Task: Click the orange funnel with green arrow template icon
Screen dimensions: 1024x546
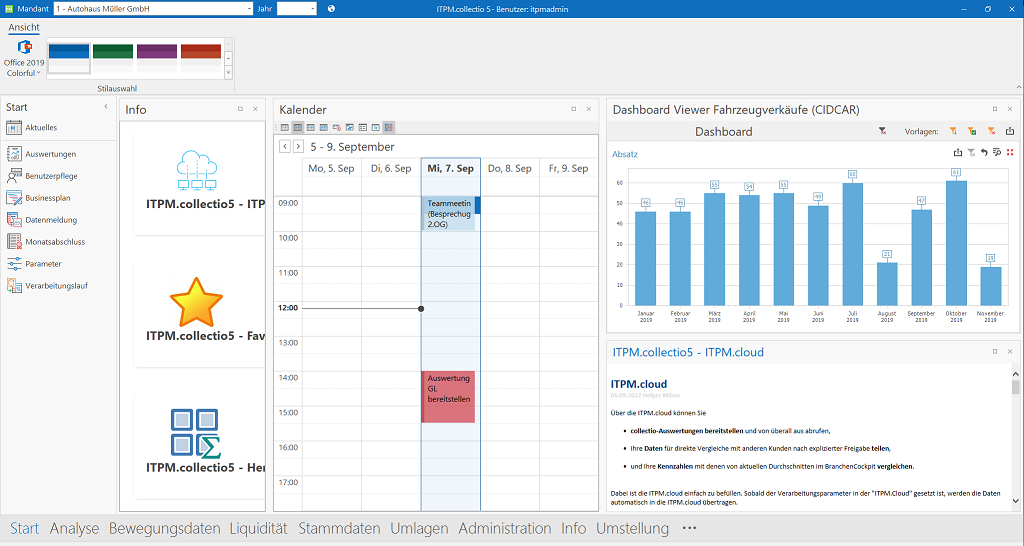Action: 953,131
